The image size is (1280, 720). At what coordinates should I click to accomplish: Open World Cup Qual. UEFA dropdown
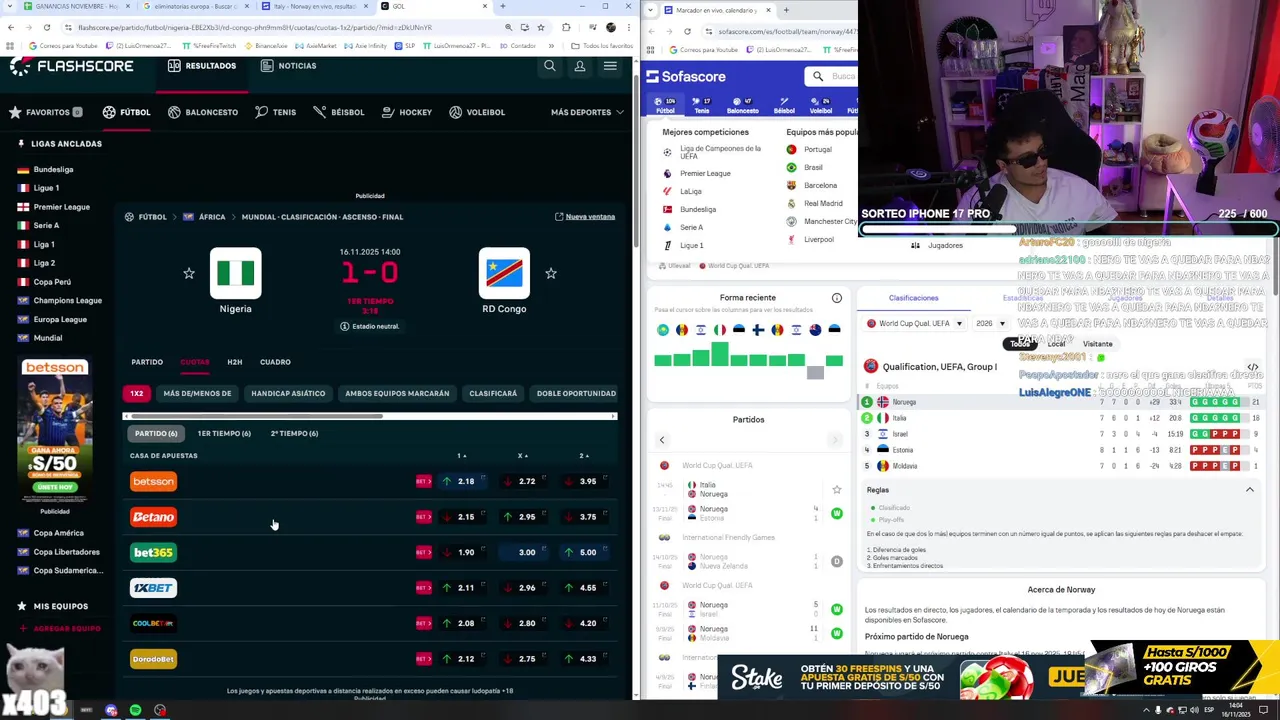click(x=915, y=323)
